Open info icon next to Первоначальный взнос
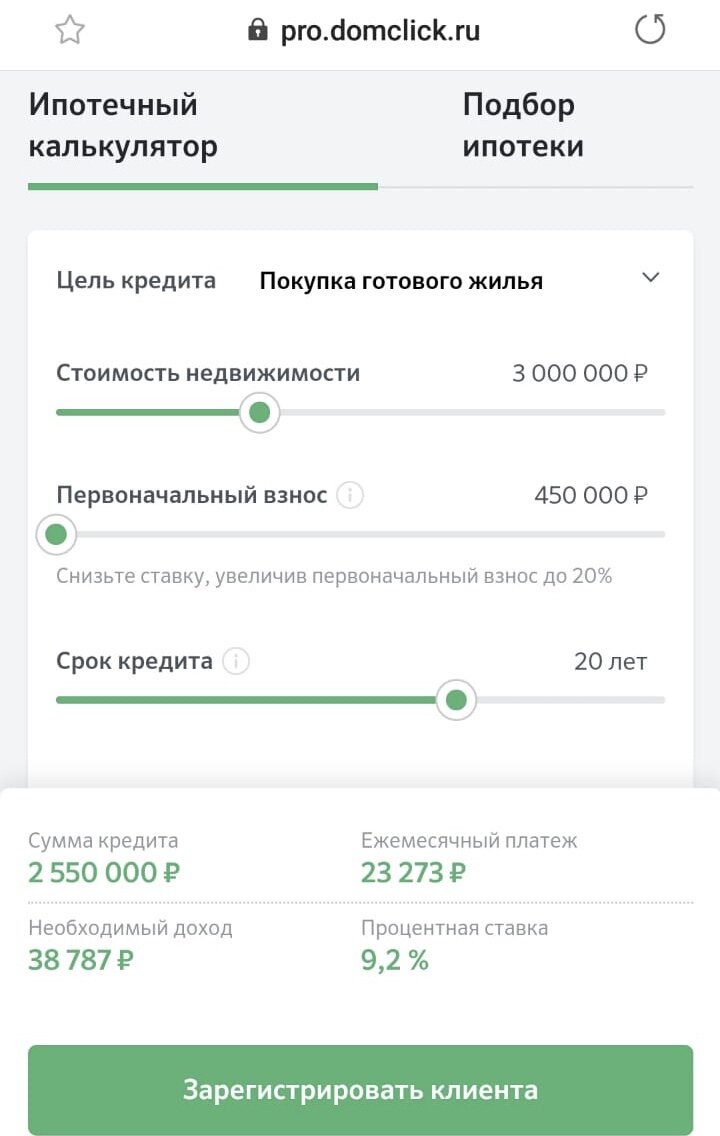 pyautogui.click(x=351, y=496)
